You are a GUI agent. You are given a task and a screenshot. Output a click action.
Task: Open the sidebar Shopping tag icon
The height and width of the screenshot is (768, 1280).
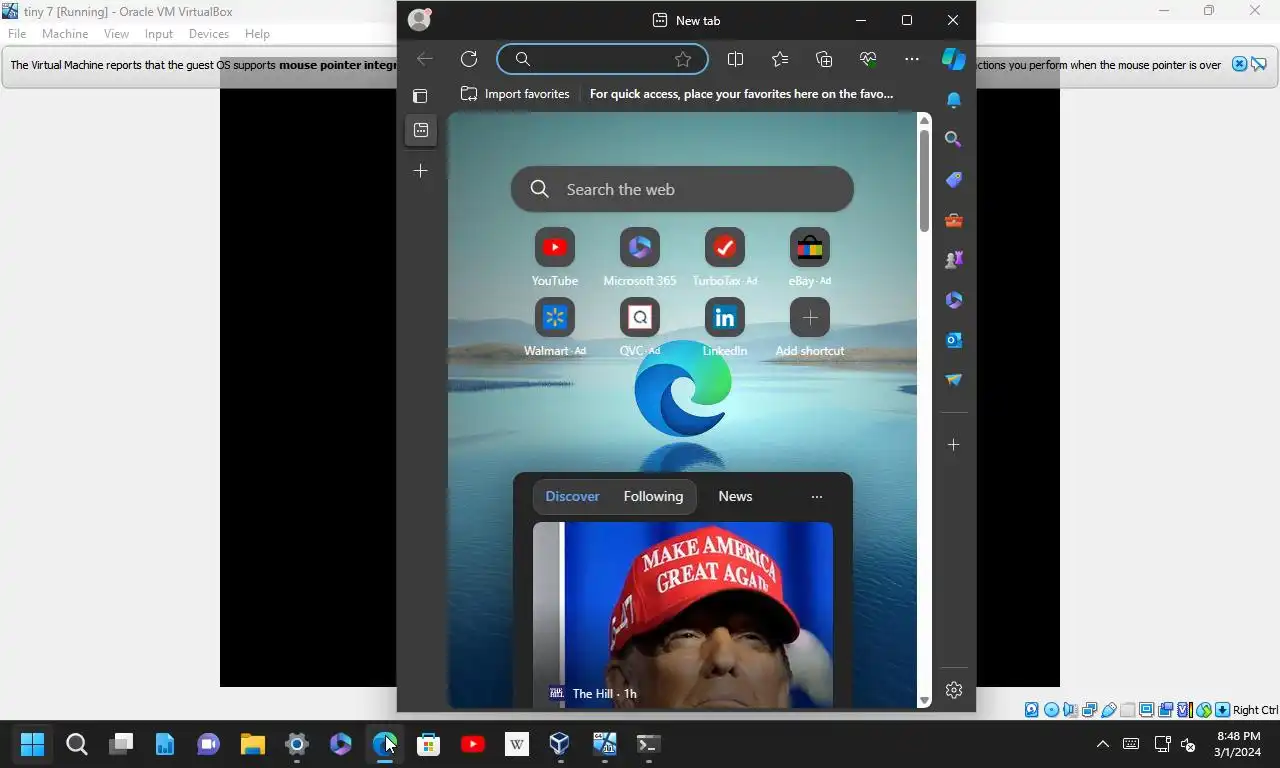tap(954, 180)
